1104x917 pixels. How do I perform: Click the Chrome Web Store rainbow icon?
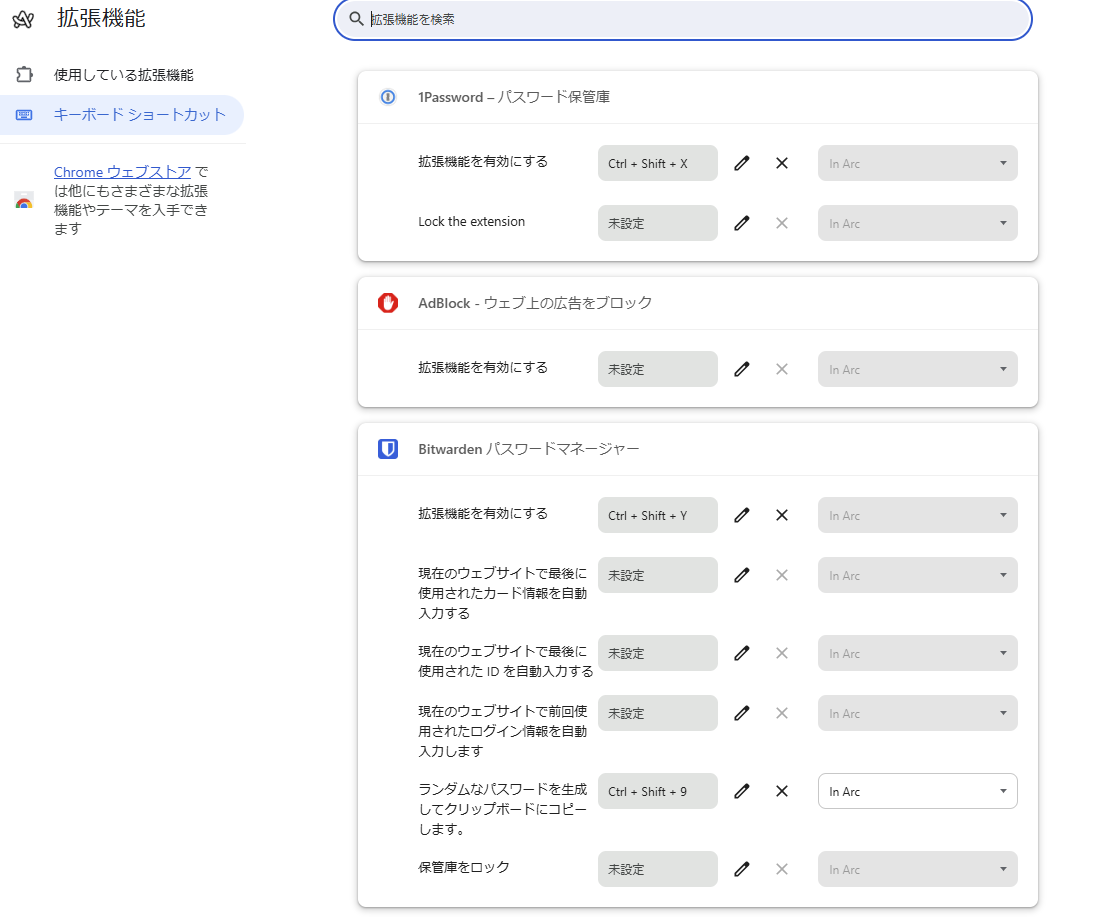click(x=24, y=201)
